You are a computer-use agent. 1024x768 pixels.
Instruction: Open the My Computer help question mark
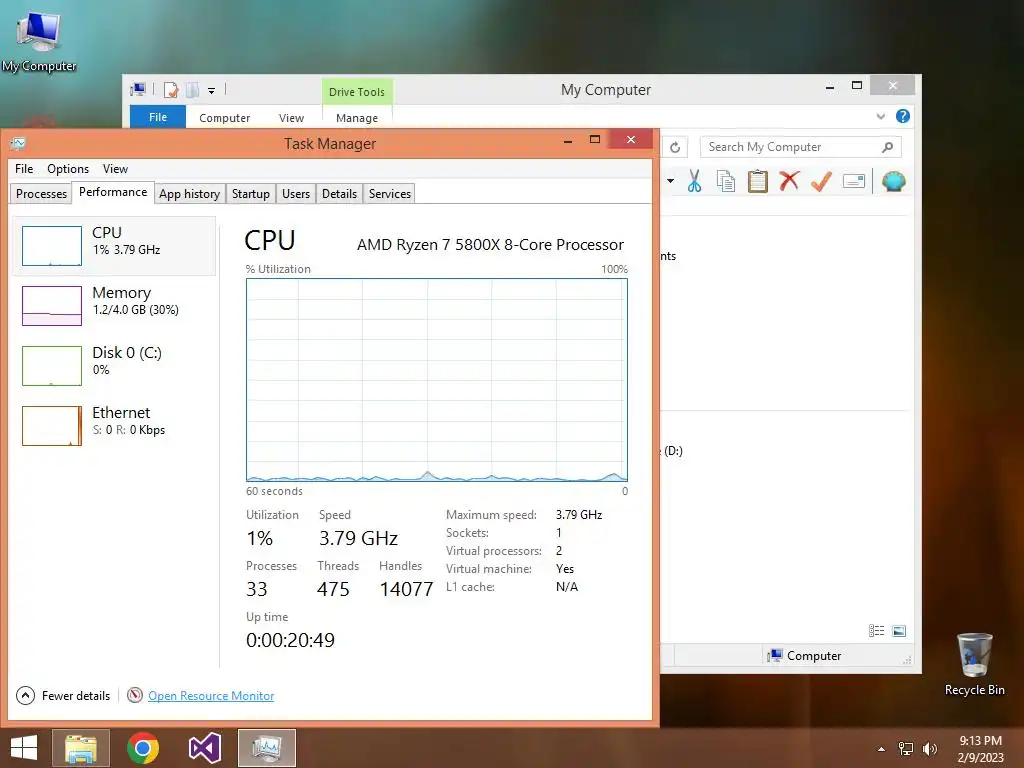(x=903, y=116)
